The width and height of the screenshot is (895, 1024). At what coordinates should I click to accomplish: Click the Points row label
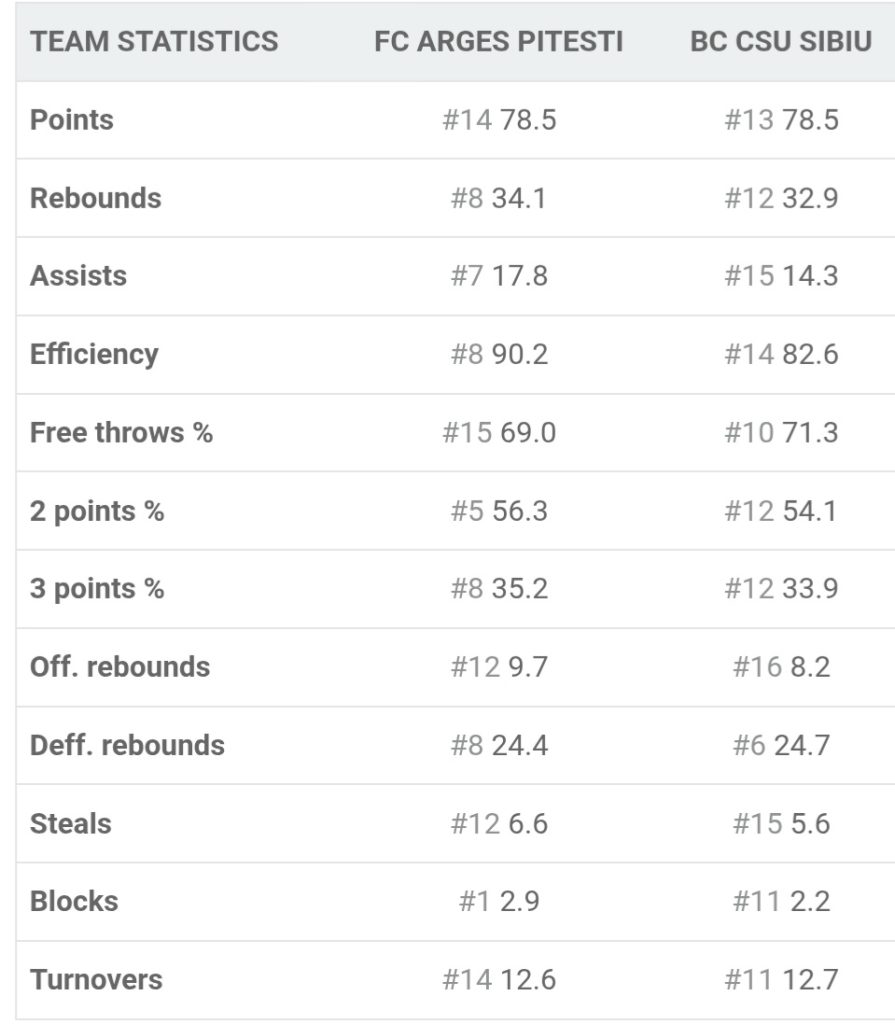coord(72,120)
